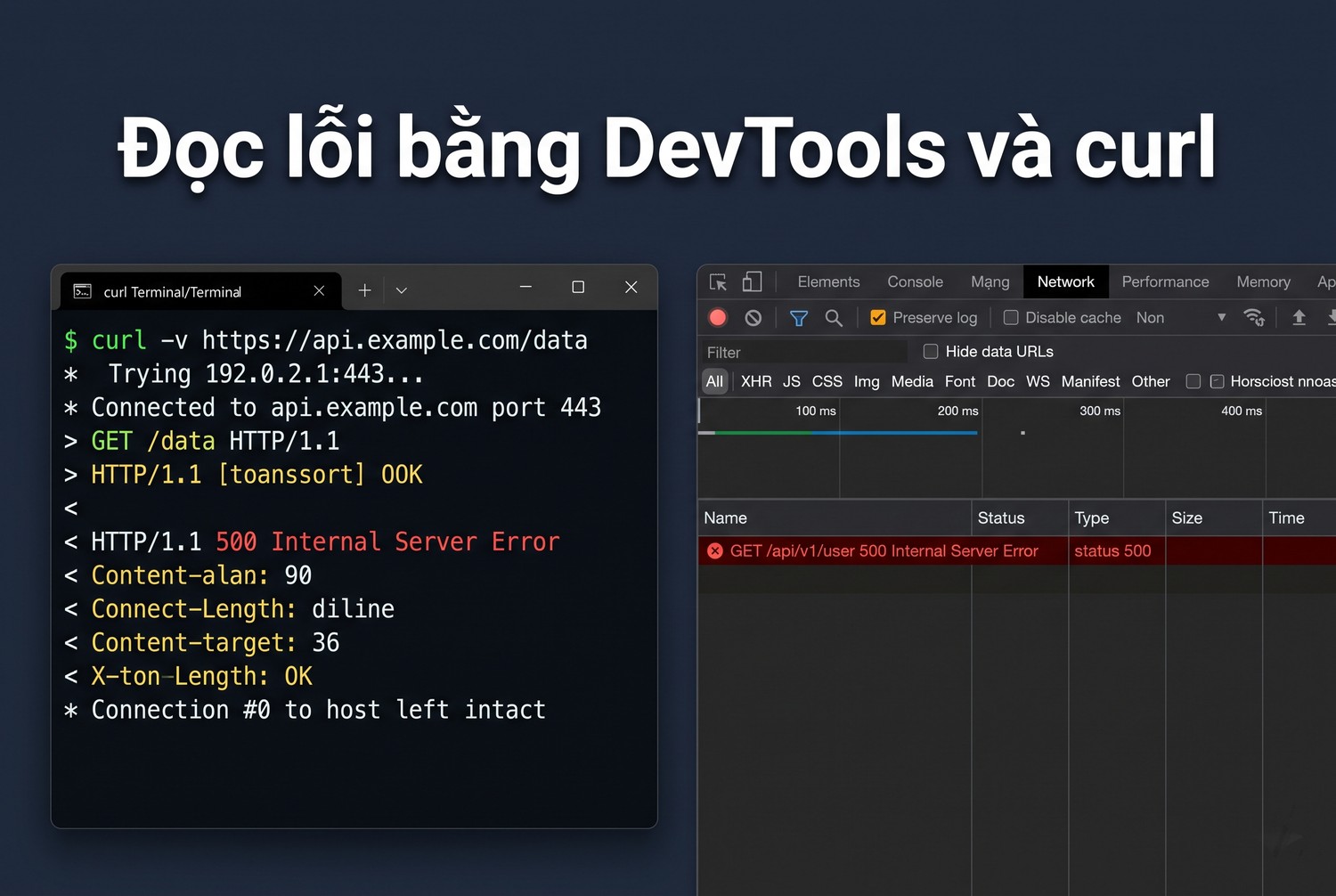Maximize the terminal window

578,287
